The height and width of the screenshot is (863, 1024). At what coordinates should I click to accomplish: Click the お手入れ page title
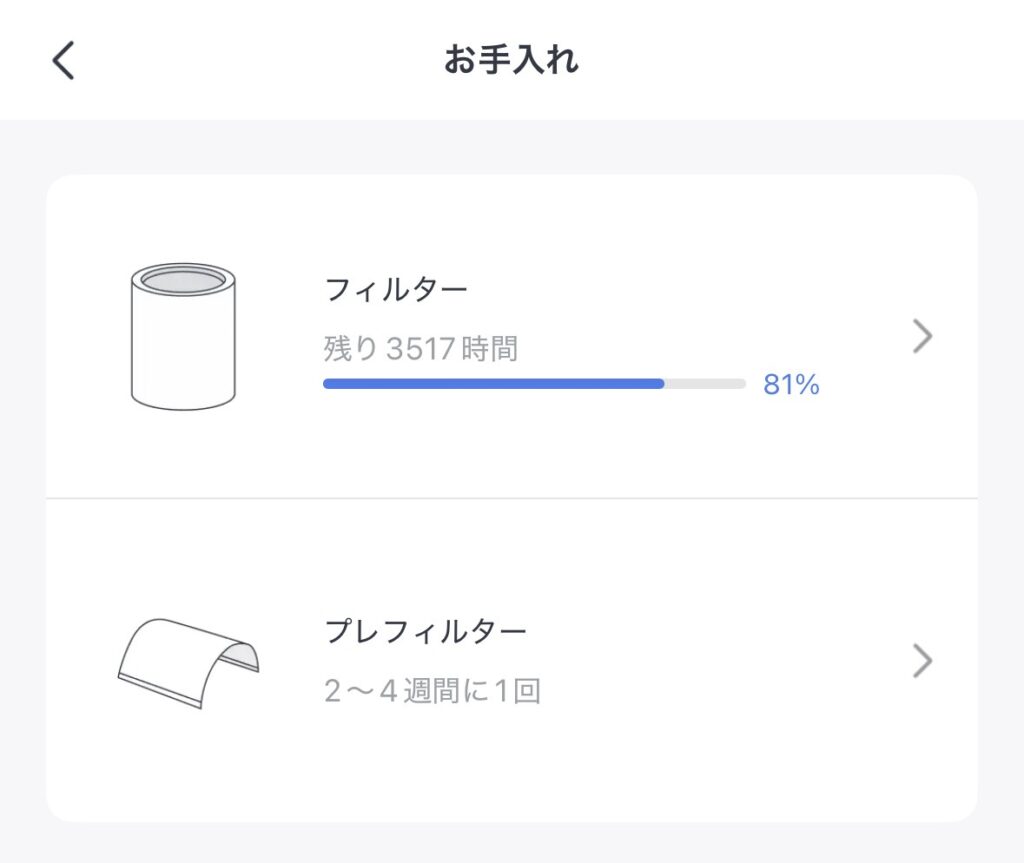(511, 61)
